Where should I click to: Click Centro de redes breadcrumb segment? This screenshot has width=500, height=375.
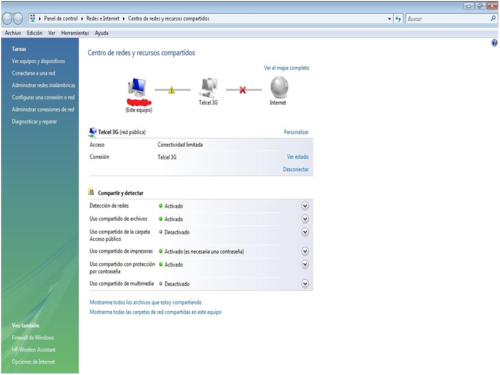pos(169,19)
